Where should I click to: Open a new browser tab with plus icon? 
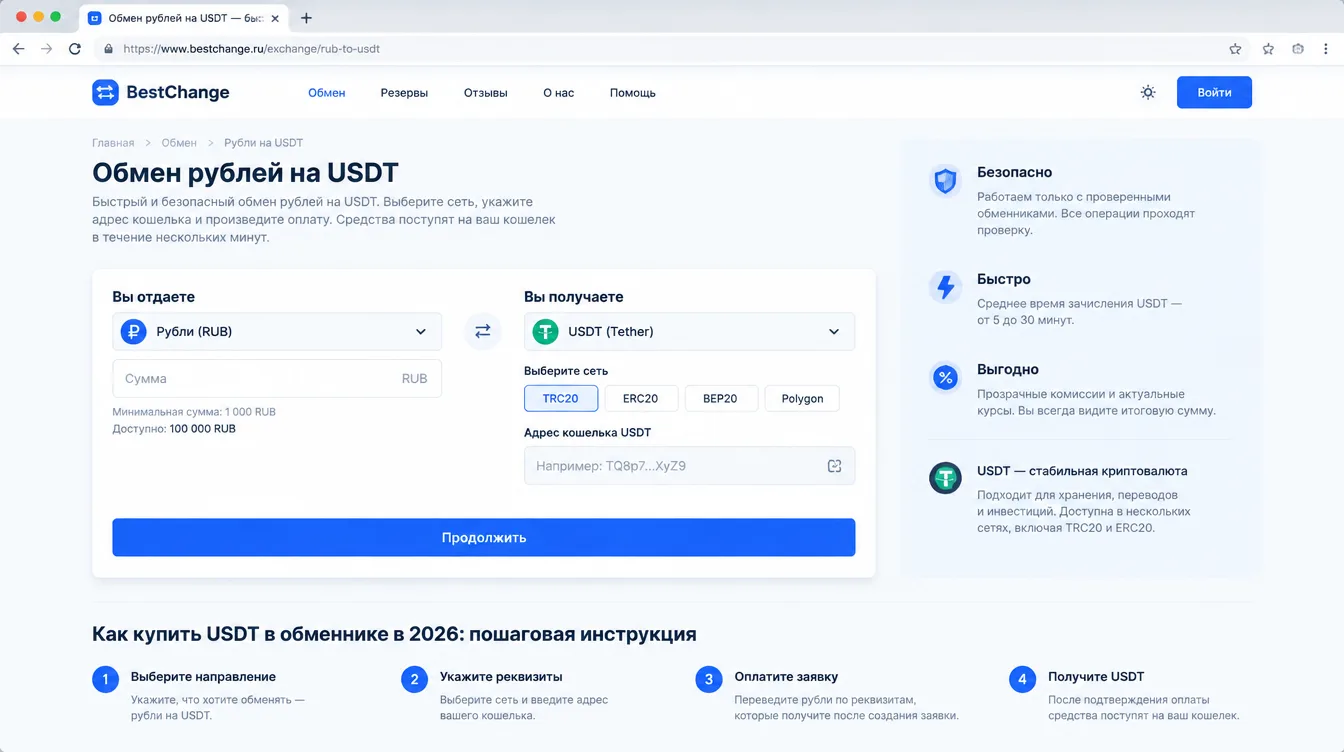[306, 18]
